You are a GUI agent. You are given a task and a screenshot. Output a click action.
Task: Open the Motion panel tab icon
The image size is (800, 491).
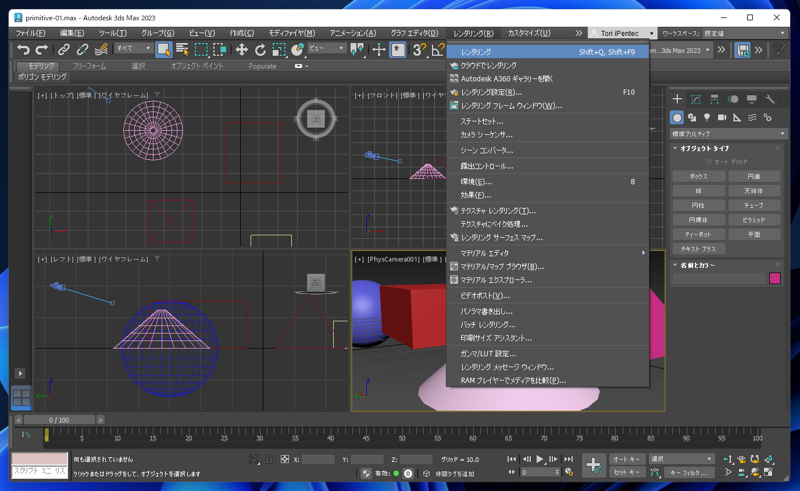[733, 99]
